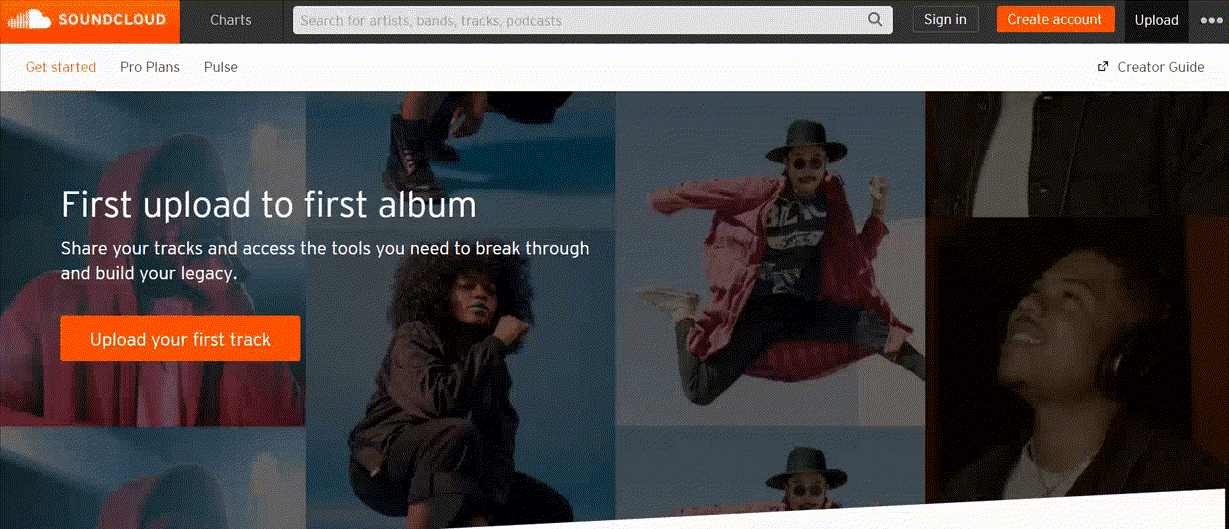Open the Charts page
This screenshot has width=1229, height=529.
[231, 20]
